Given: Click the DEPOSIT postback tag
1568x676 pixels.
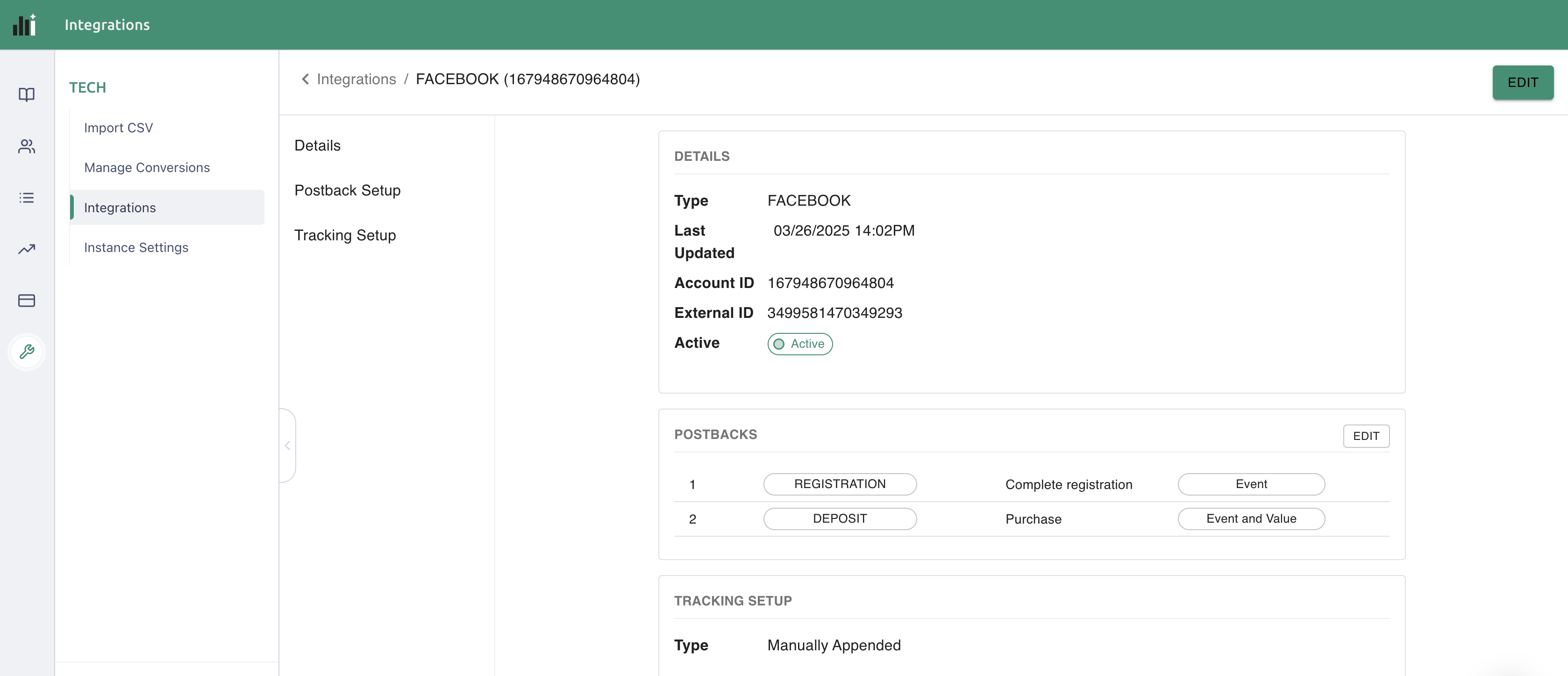Looking at the screenshot, I should [x=840, y=519].
